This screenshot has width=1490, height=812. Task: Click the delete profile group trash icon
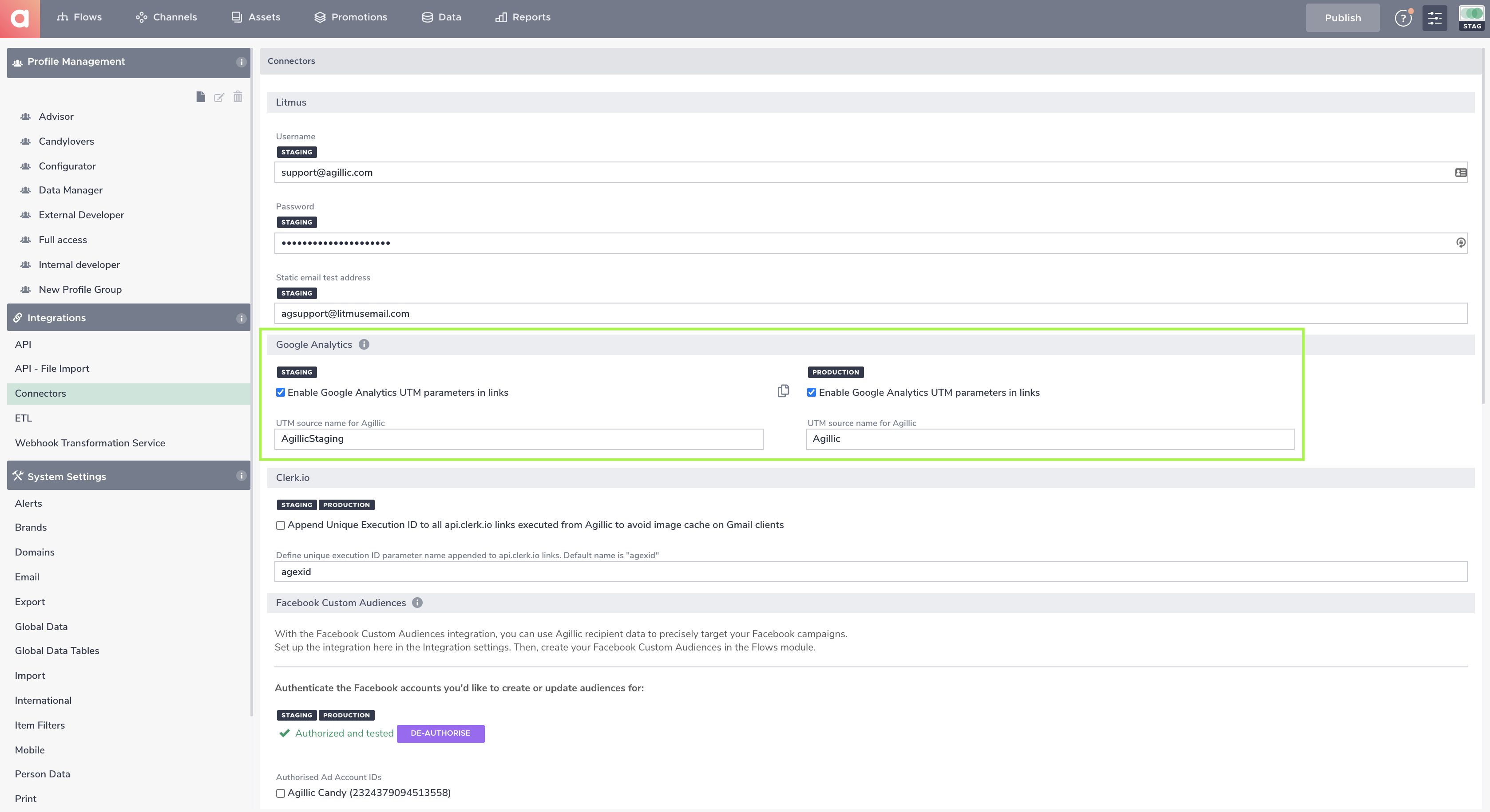pos(238,97)
